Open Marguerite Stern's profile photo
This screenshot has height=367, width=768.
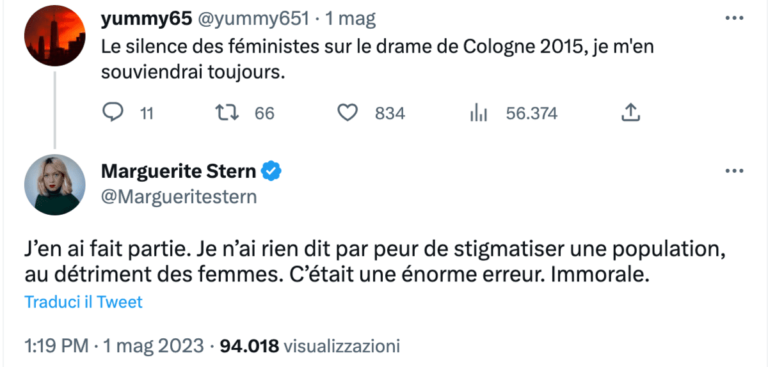point(55,185)
